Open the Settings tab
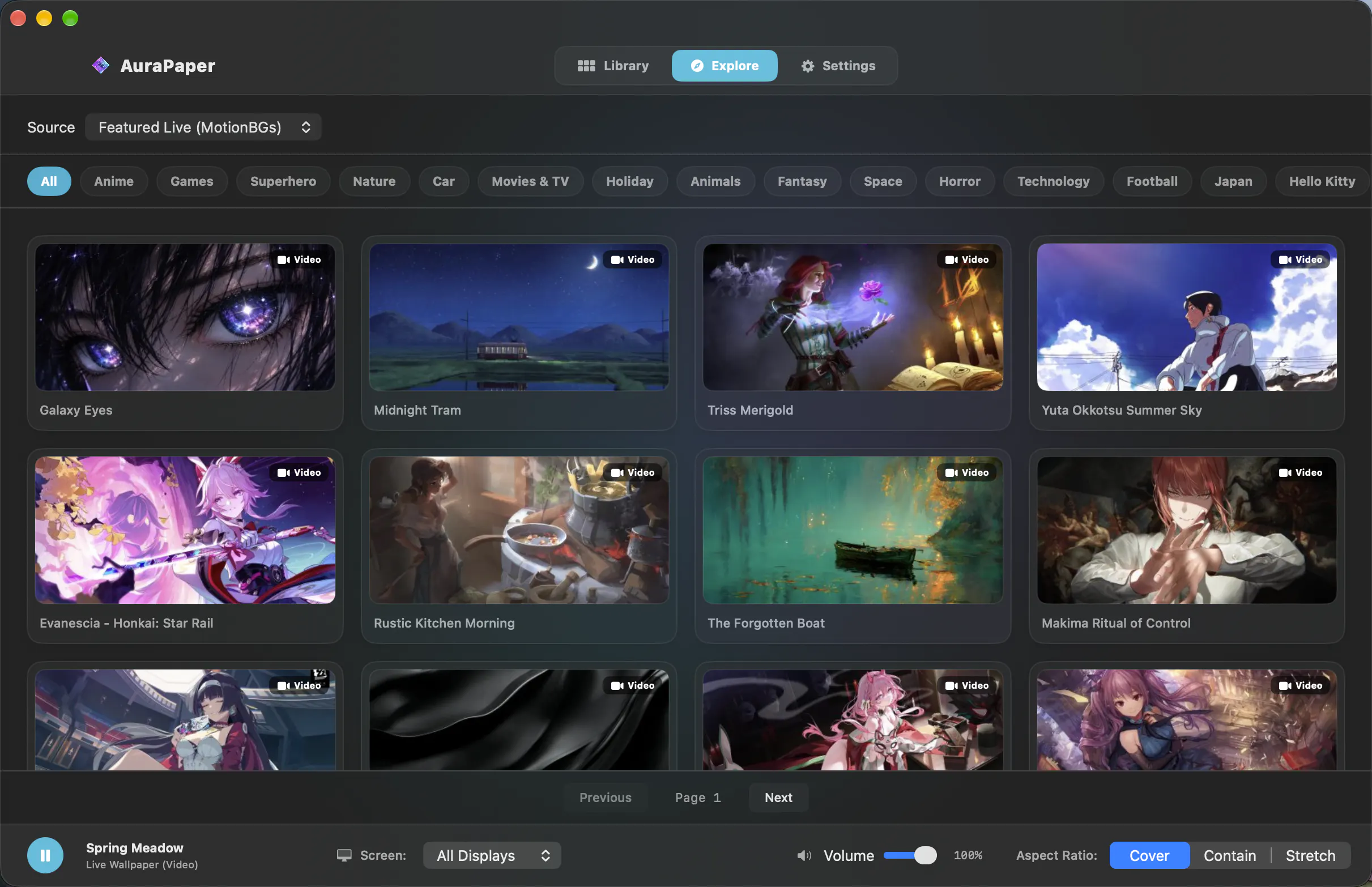This screenshot has width=1372, height=887. coord(838,66)
